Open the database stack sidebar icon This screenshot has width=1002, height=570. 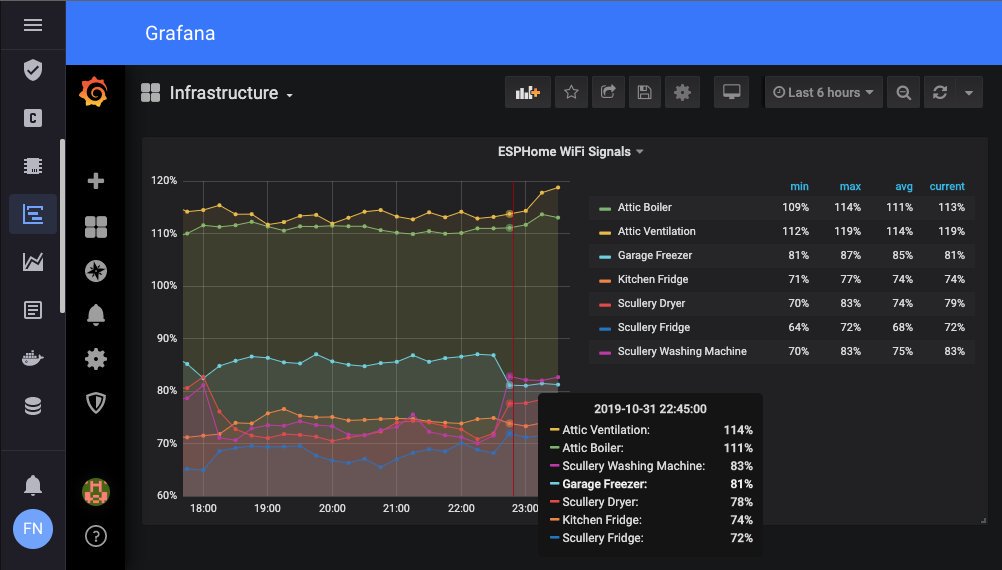pos(33,406)
